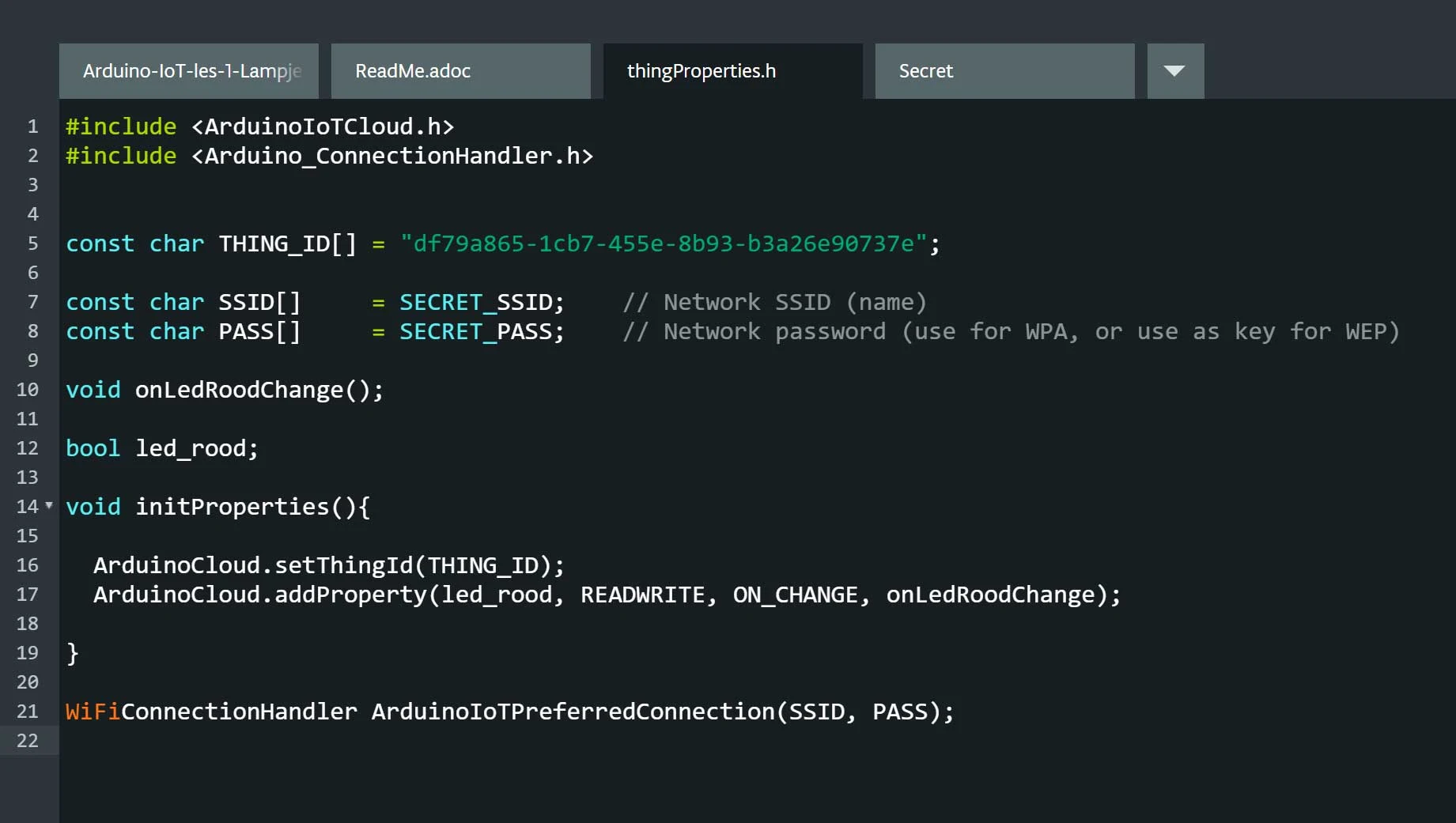The width and height of the screenshot is (1456, 823).
Task: Click ArduinoIoTCloud.h include text
Action: click(x=323, y=127)
